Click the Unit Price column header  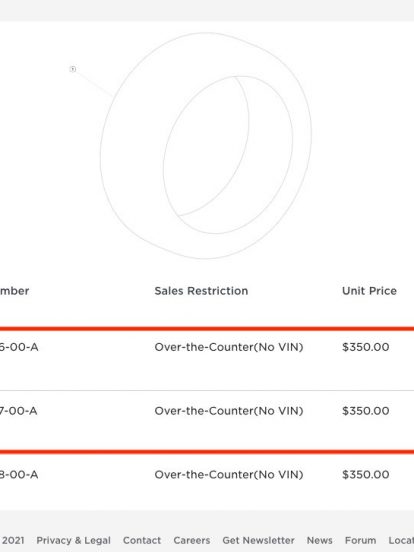pos(369,291)
